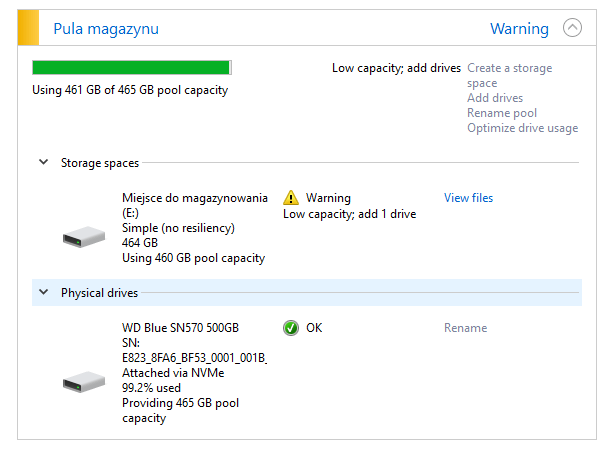This screenshot has width=609, height=455.
Task: Click the green pool capacity bar
Action: 132,68
